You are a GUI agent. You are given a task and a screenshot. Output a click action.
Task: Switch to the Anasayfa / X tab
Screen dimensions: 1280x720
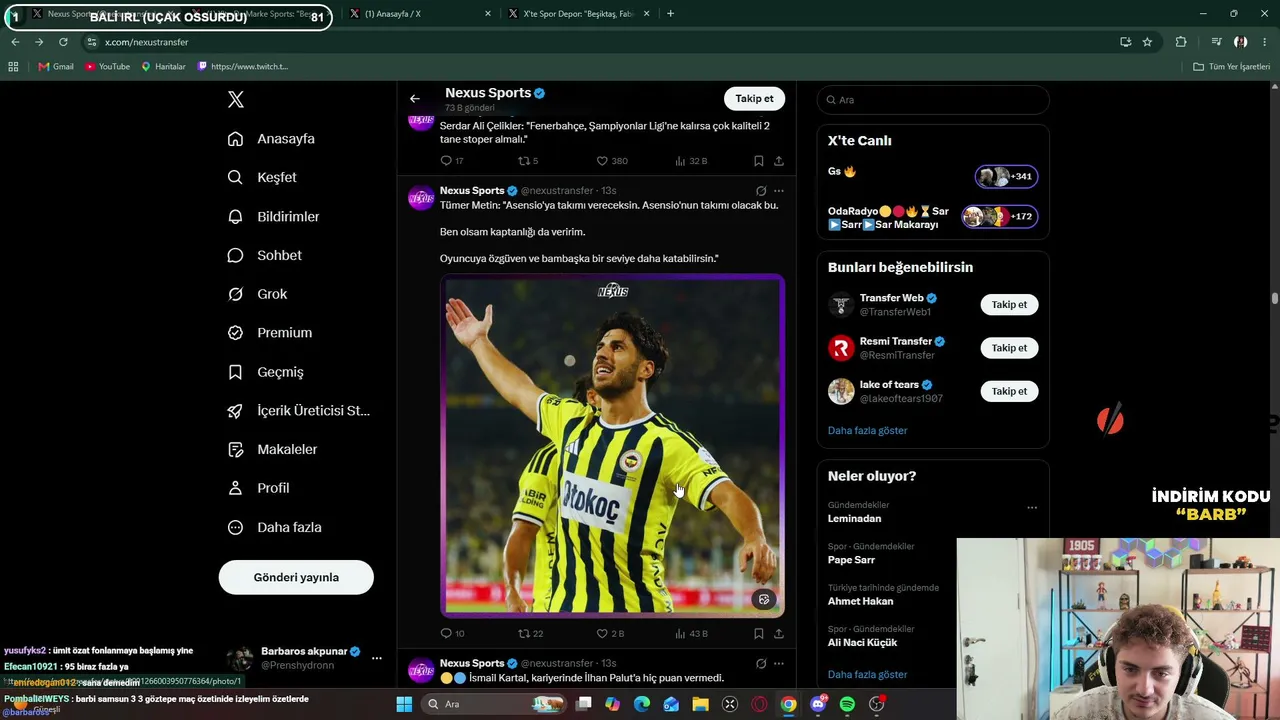[x=419, y=14]
